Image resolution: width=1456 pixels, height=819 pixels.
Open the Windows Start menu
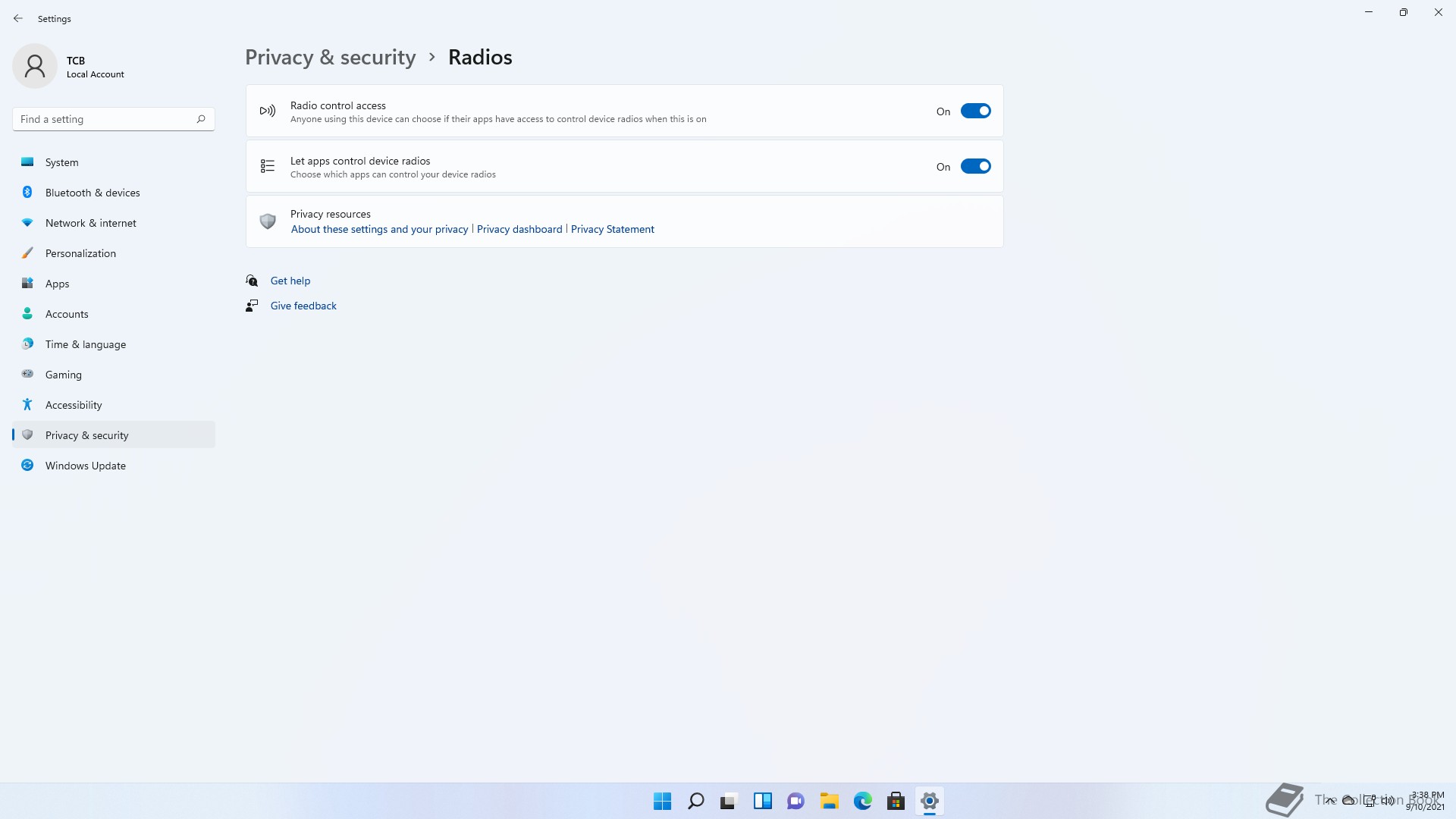pos(662,801)
